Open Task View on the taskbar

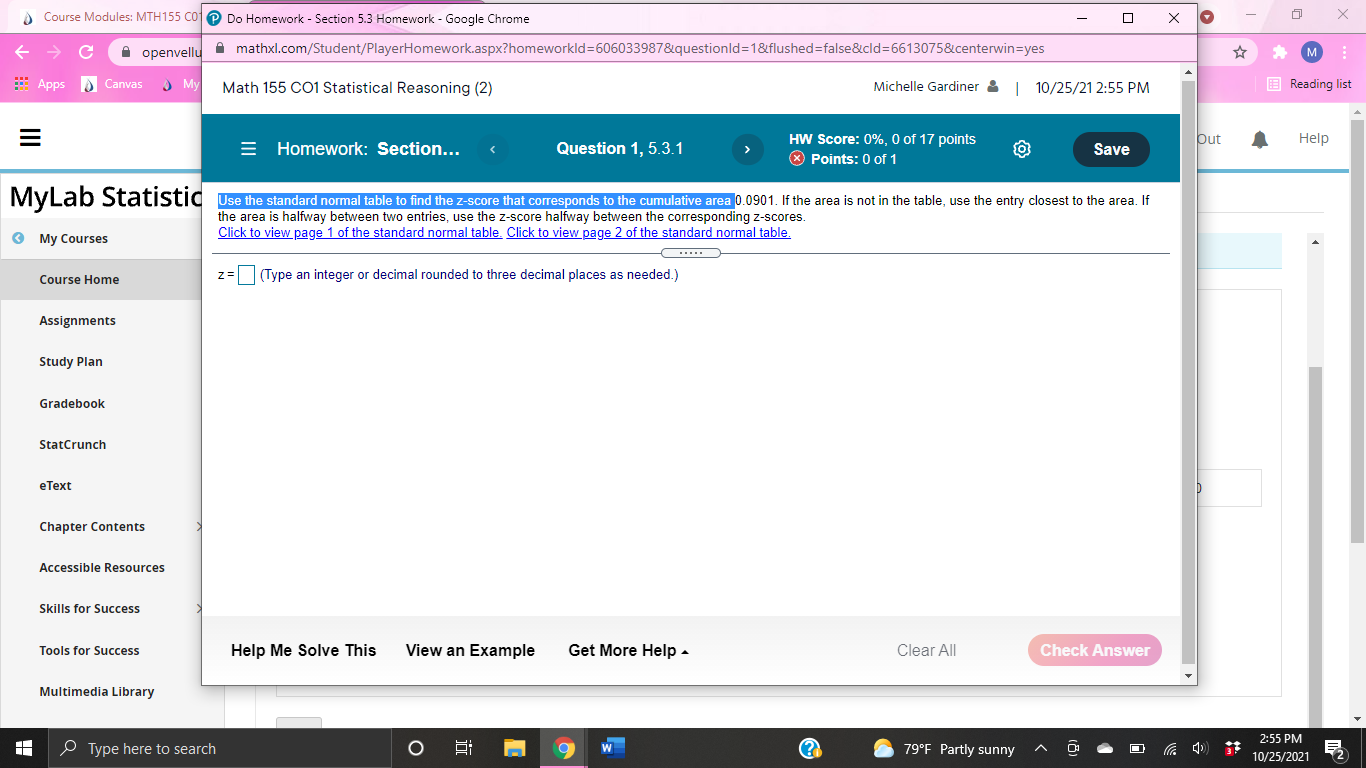464,748
